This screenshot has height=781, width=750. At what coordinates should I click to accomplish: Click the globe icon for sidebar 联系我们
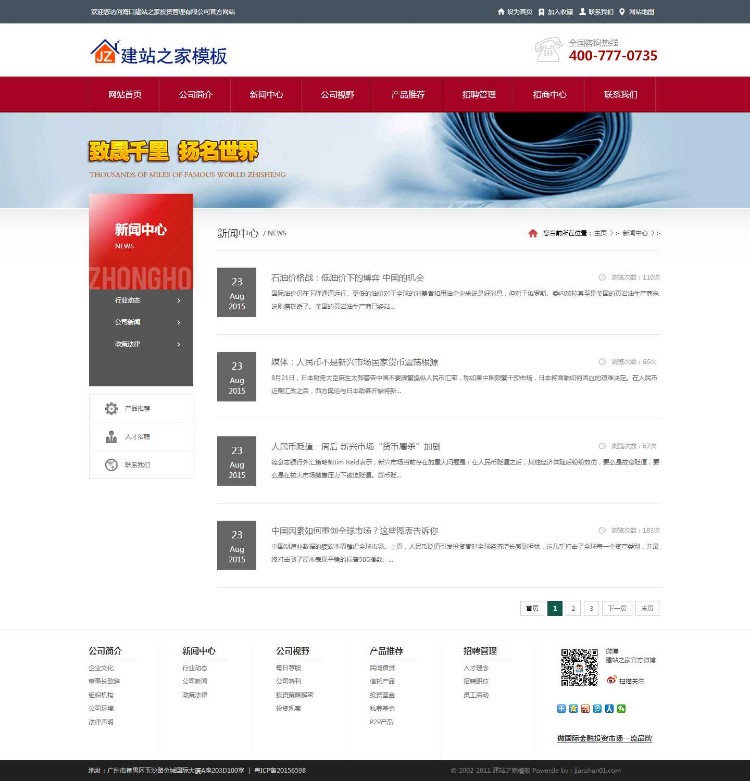click(x=111, y=465)
